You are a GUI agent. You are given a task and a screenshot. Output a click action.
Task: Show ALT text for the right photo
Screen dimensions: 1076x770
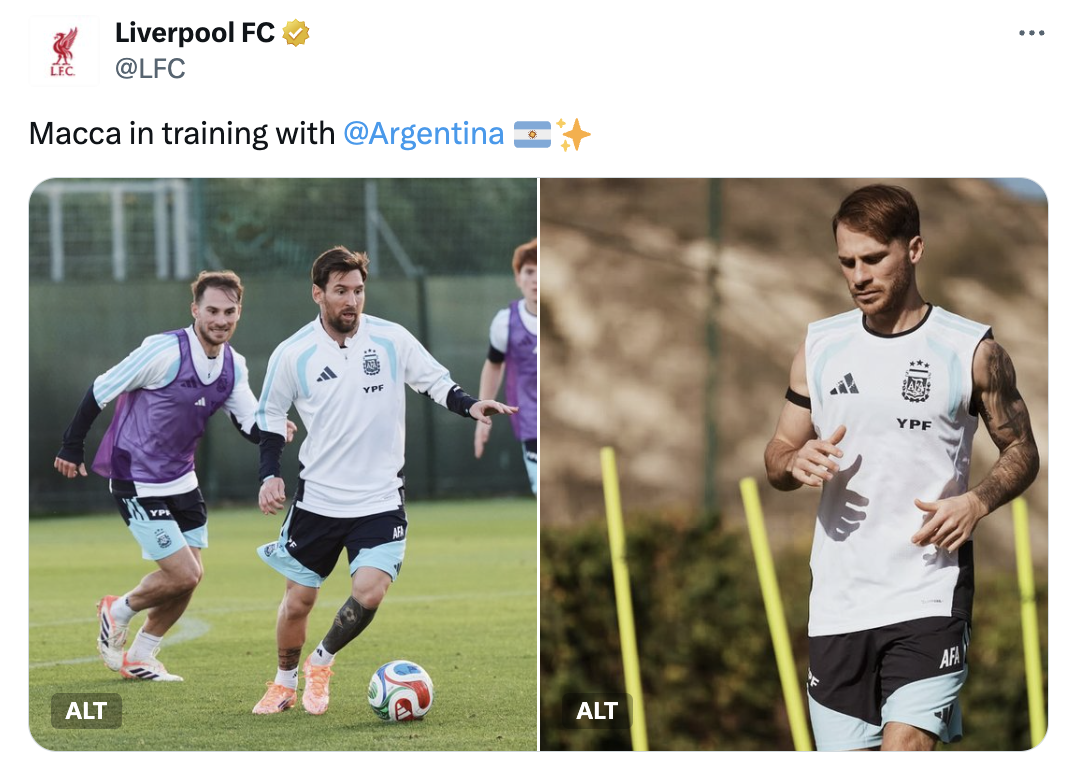coord(597,710)
